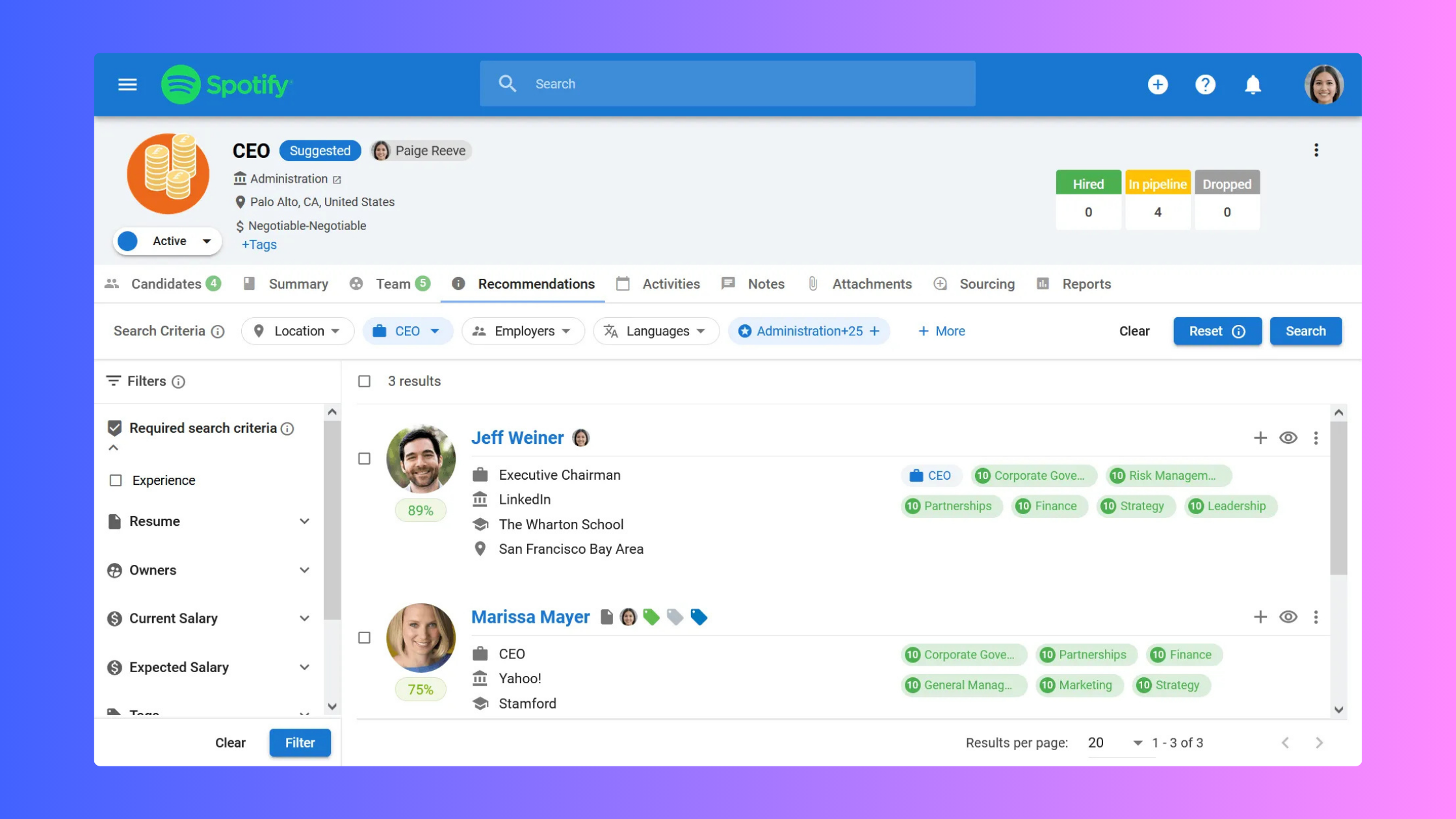This screenshot has height=819, width=1456.
Task: Toggle visibility eye for Marissa Mayer
Action: [1288, 617]
